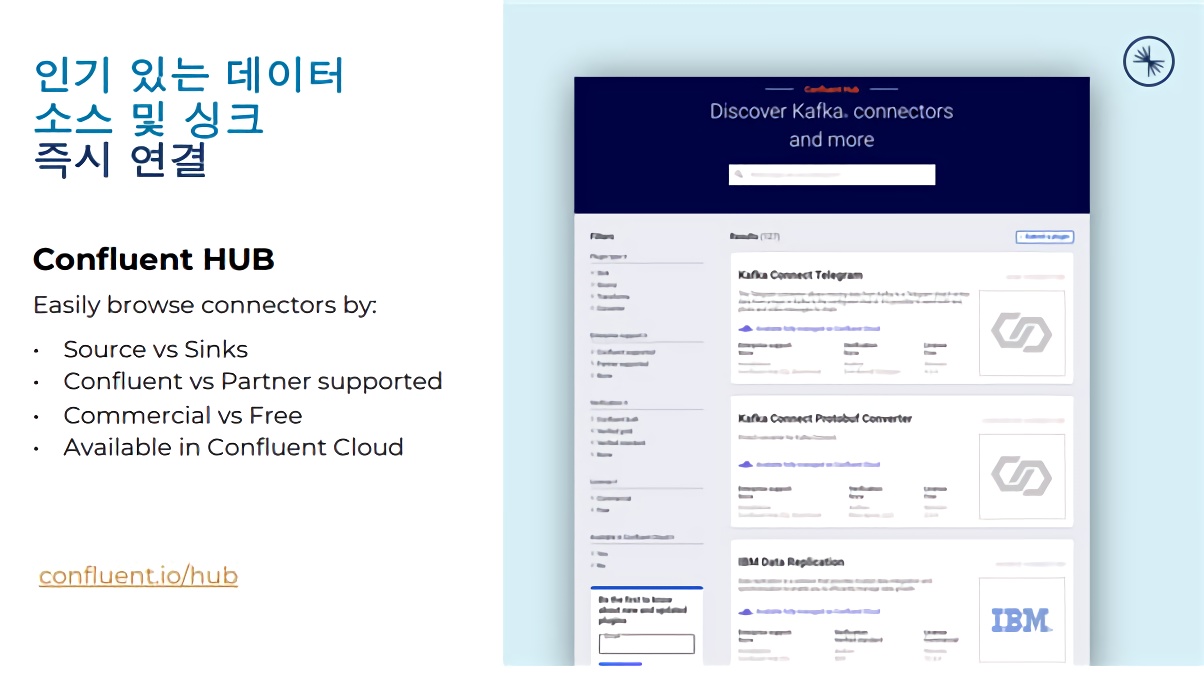Click the cloud icon under Kafka Connect Protobuf Converter
Screen dimensions: 1204x674
click(x=745, y=464)
